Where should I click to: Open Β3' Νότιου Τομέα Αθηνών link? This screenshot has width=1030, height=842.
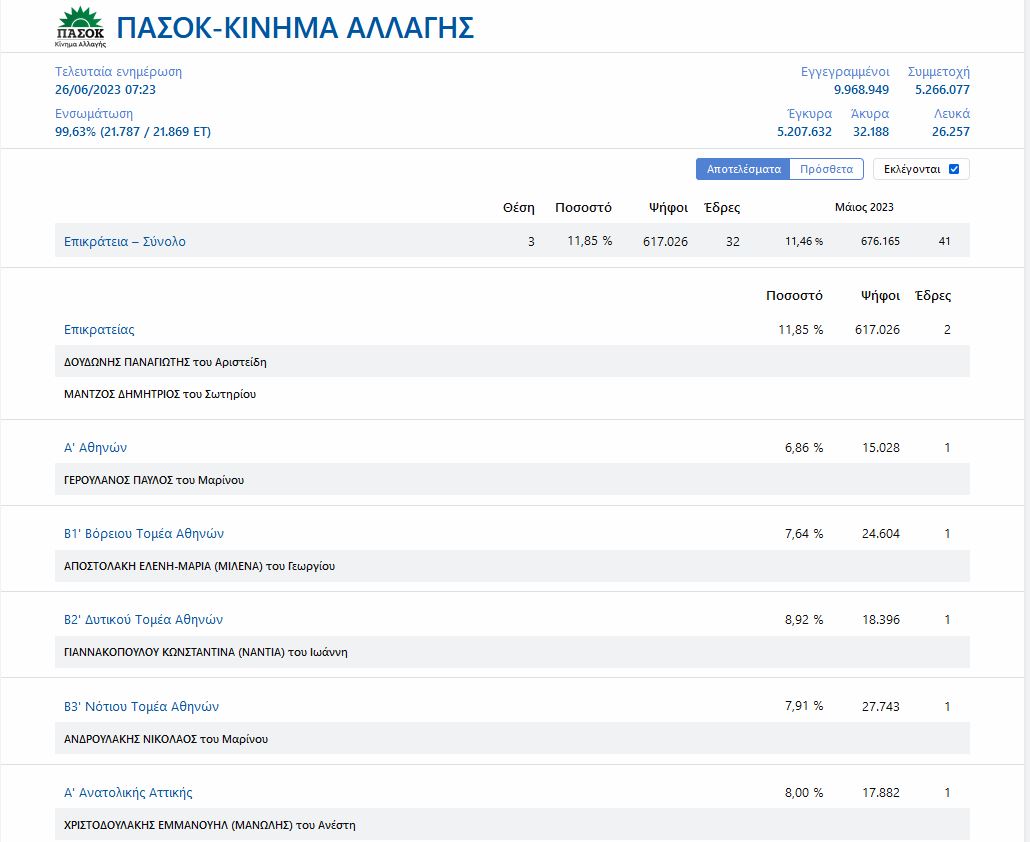coord(141,706)
